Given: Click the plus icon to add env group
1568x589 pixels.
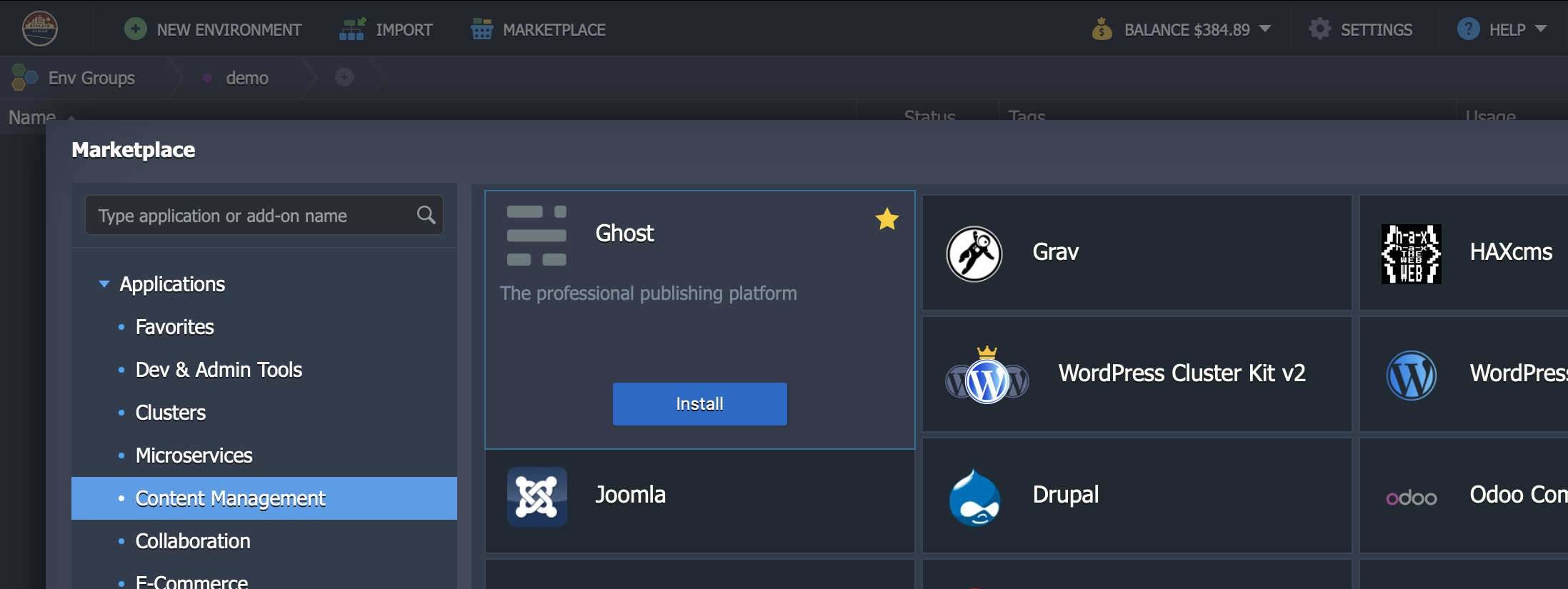Looking at the screenshot, I should pos(344,77).
